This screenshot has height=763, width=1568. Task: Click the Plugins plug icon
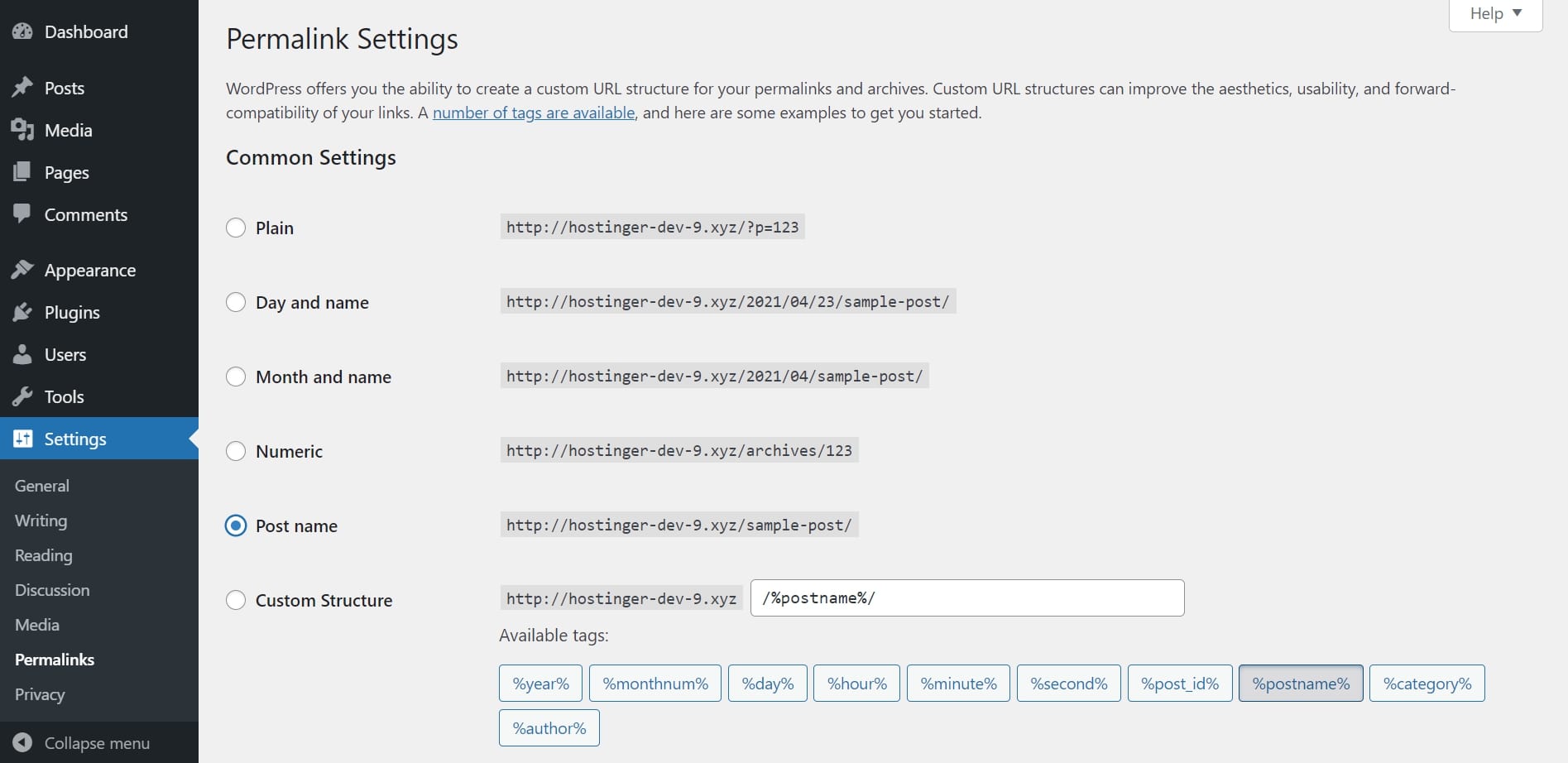[22, 312]
